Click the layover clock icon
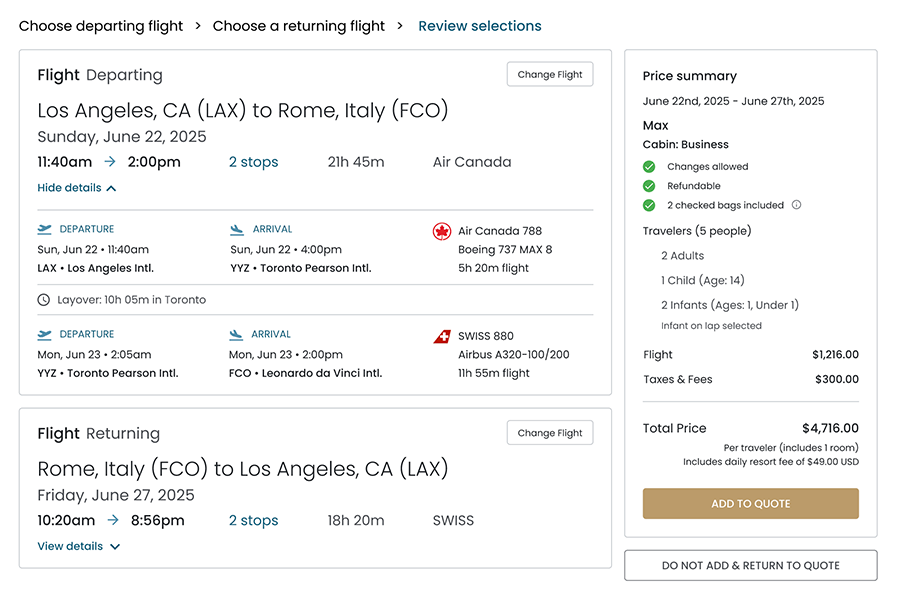This screenshot has width=900, height=603. 44,300
